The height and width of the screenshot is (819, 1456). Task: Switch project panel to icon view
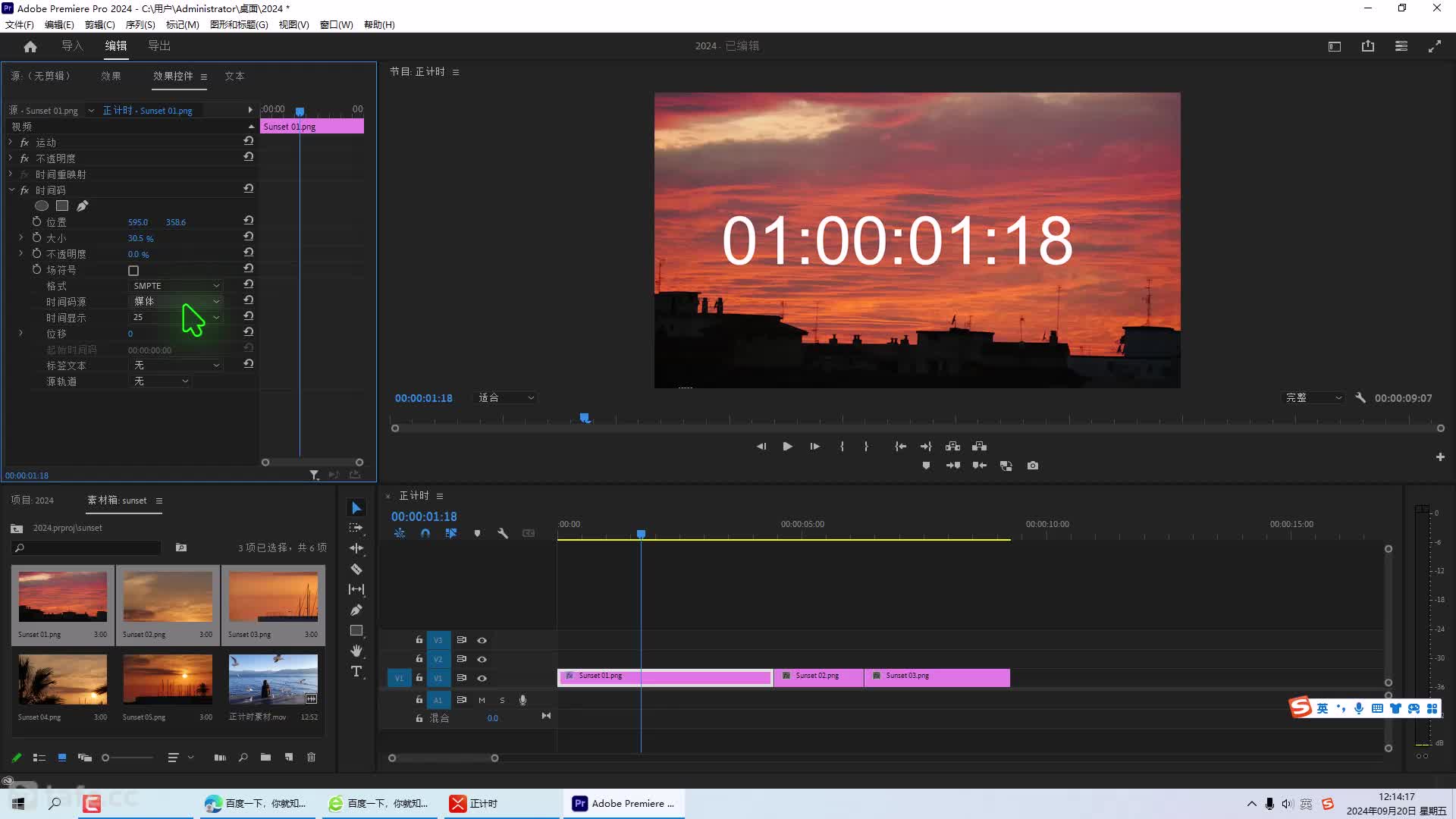coord(62,757)
